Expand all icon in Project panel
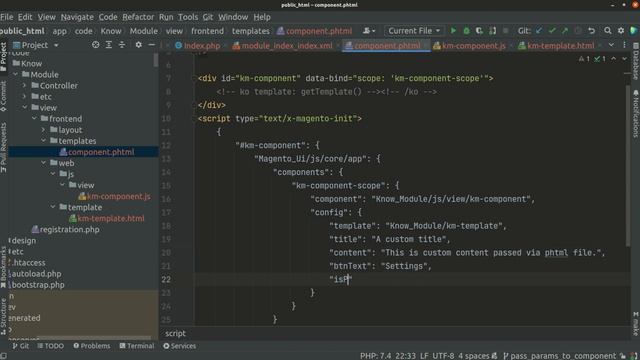 click(109, 45)
